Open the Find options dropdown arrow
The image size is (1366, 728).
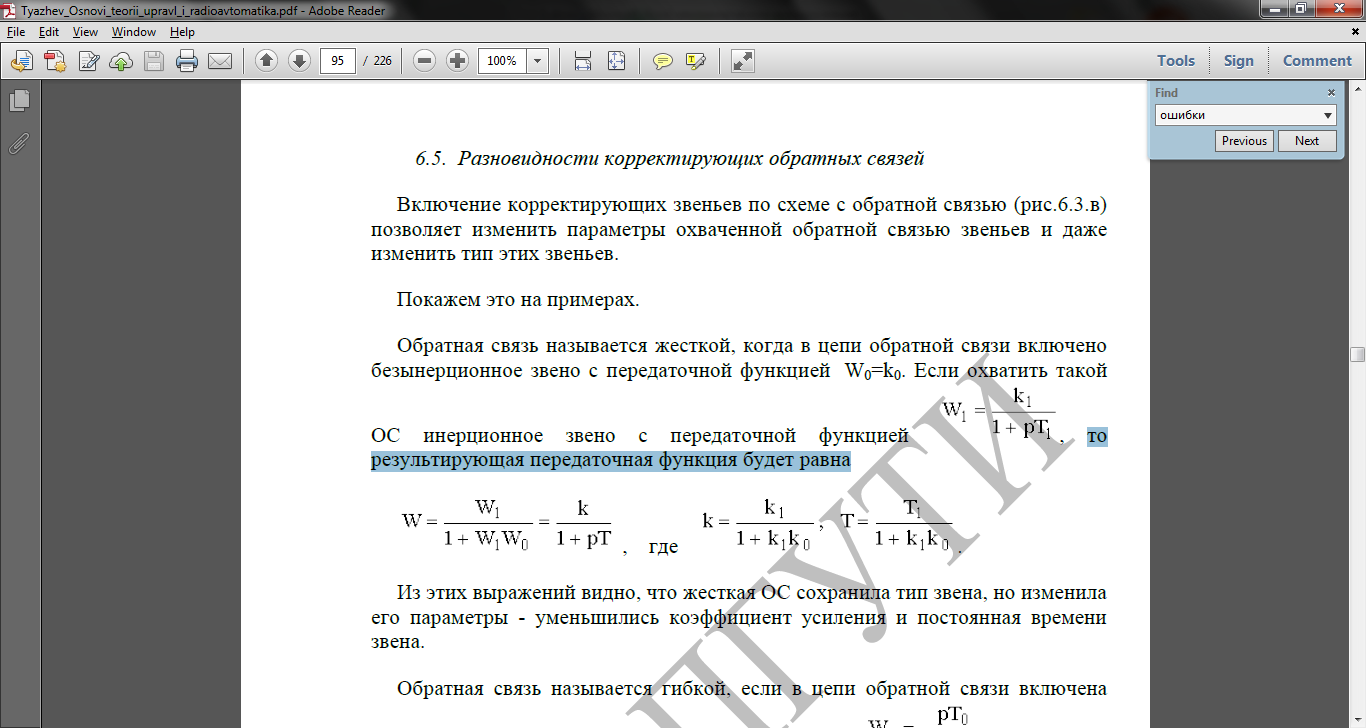point(1329,115)
